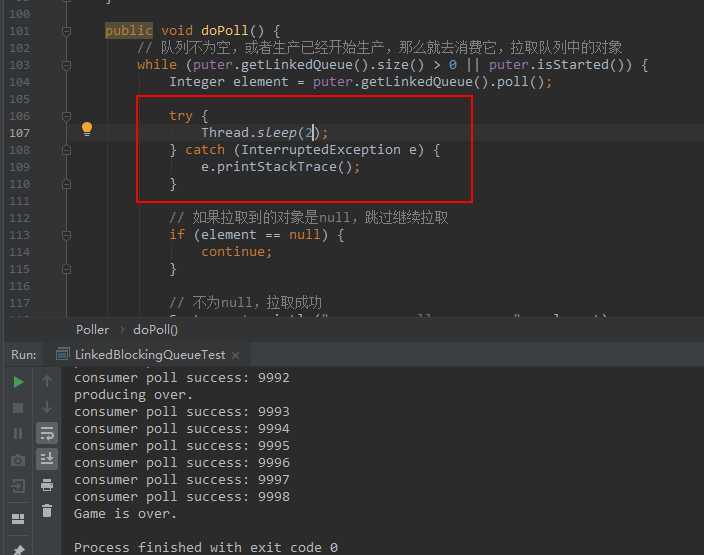Toggle Scroll to End in console
This screenshot has width=704, height=555.
tap(47, 459)
